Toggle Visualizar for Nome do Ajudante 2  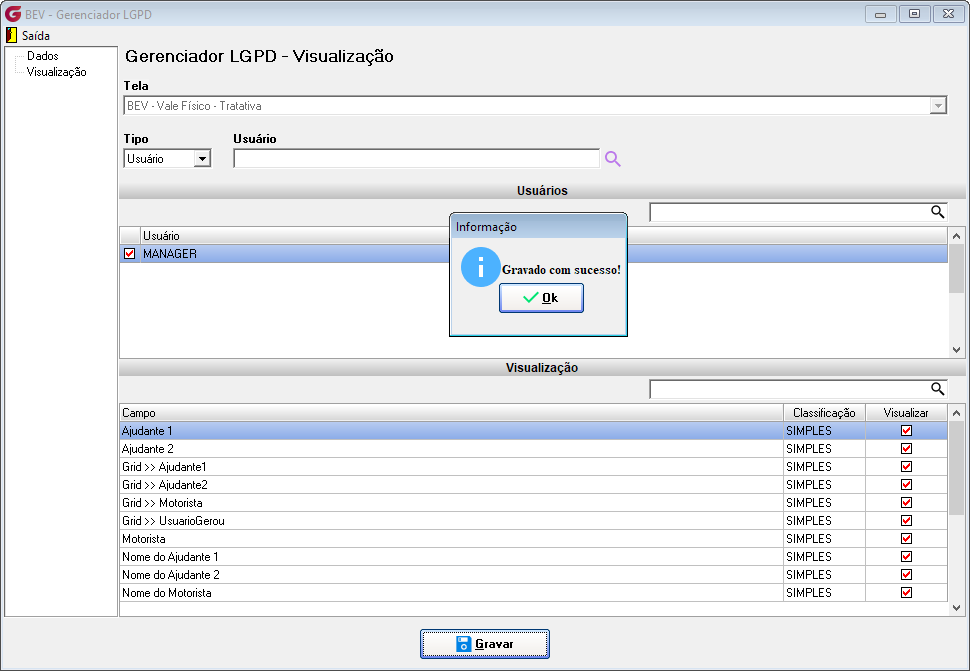click(x=906, y=575)
